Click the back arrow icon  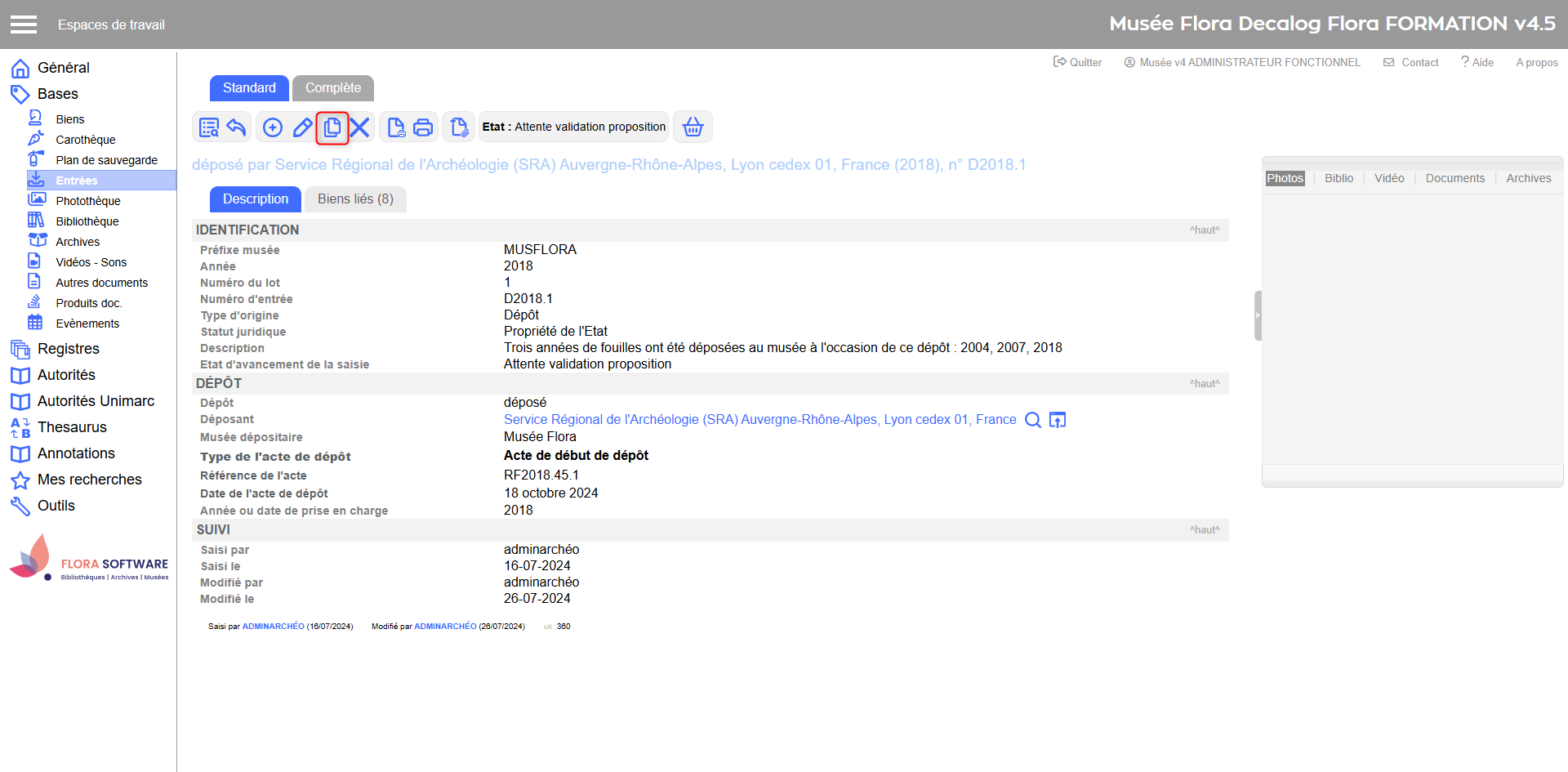pos(236,127)
